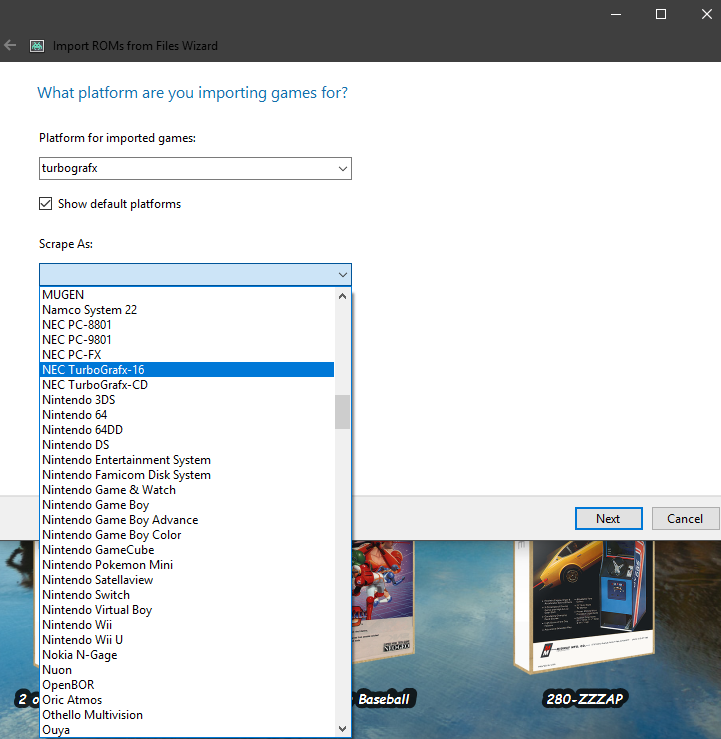The height and width of the screenshot is (739, 721).
Task: Minimize the wizard window
Action: click(615, 14)
